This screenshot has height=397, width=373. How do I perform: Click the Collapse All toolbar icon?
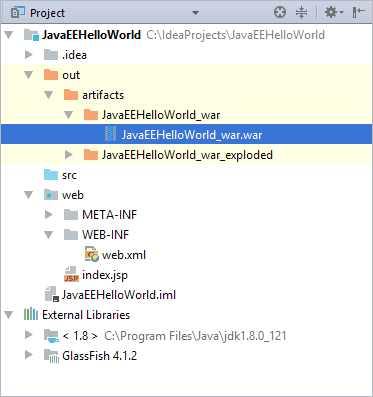(x=301, y=13)
